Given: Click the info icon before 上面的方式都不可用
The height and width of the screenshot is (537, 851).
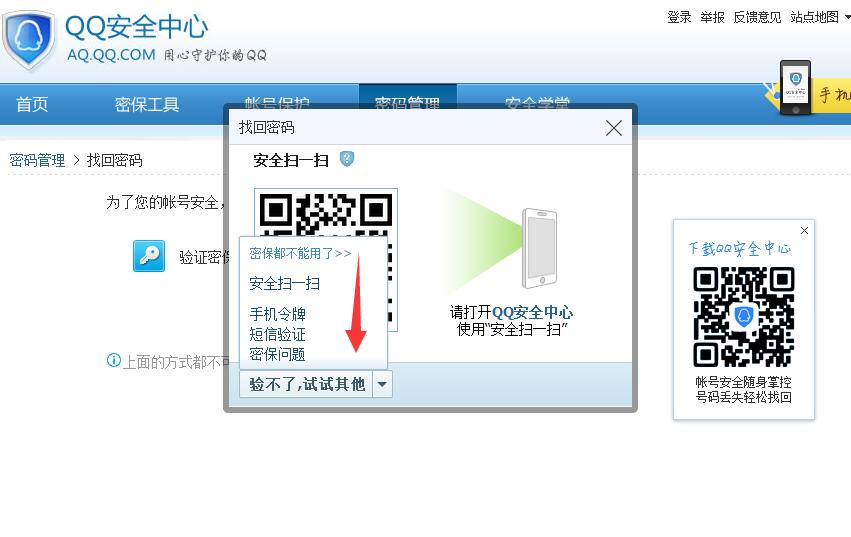Looking at the screenshot, I should 113,360.
